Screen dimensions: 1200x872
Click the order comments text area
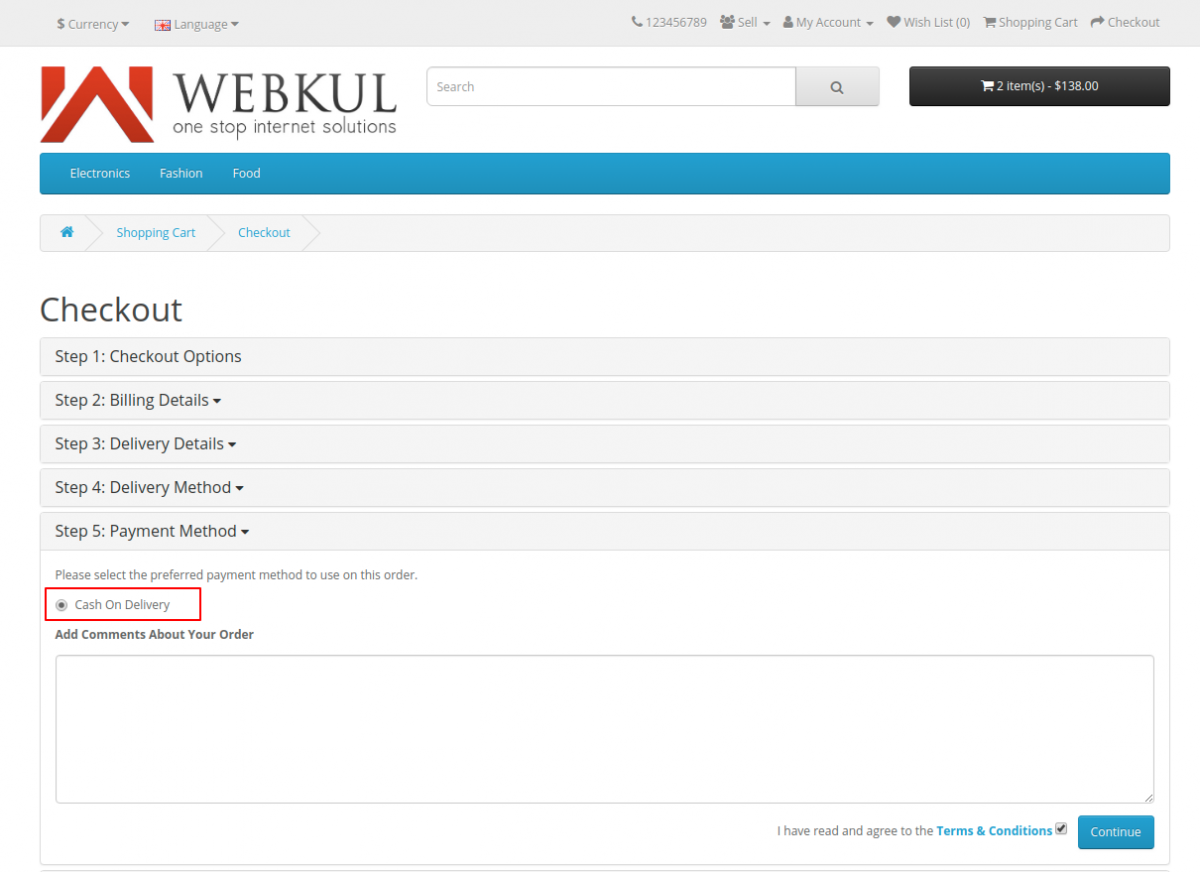click(605, 729)
